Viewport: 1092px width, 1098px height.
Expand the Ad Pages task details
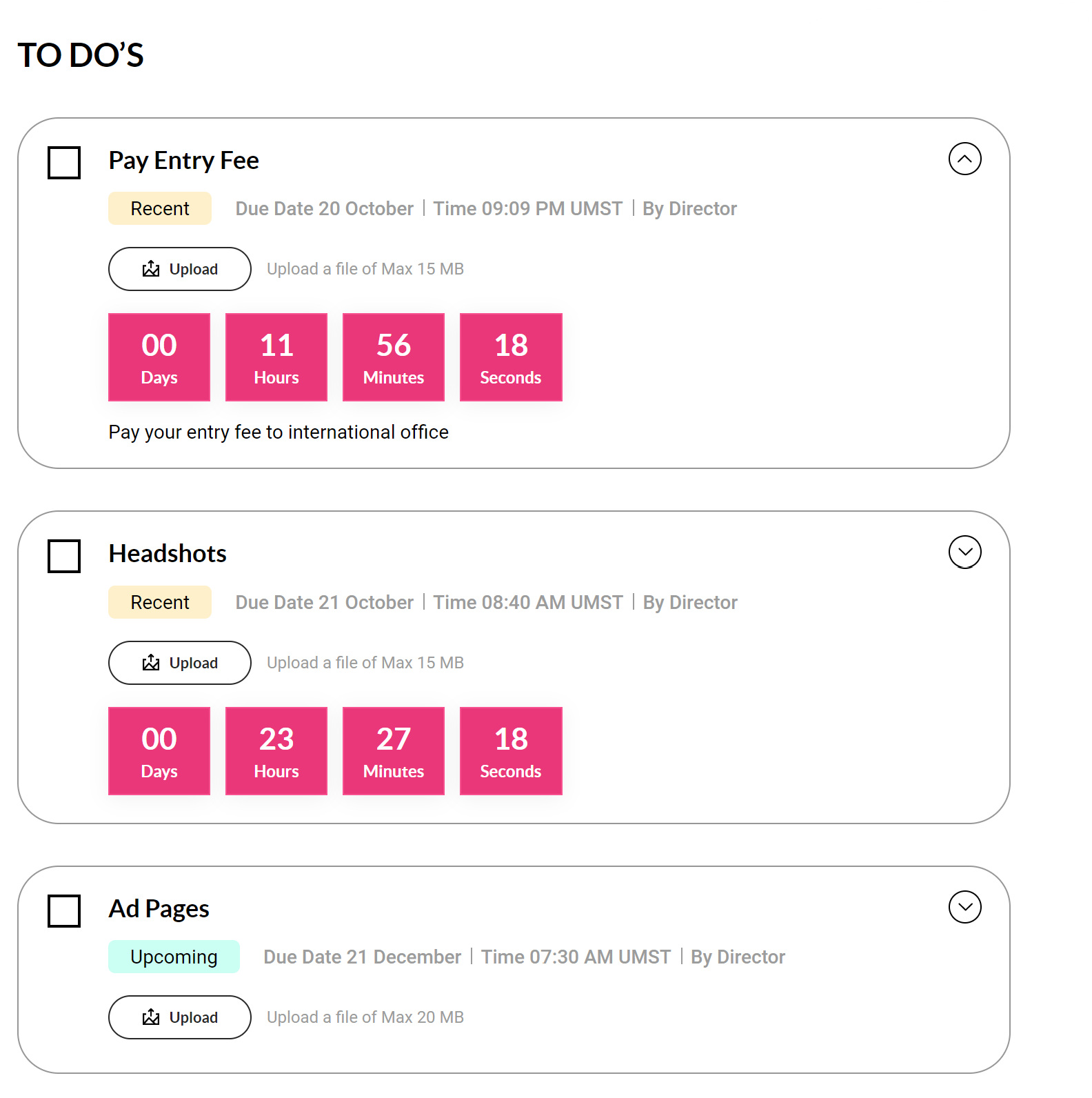964,907
